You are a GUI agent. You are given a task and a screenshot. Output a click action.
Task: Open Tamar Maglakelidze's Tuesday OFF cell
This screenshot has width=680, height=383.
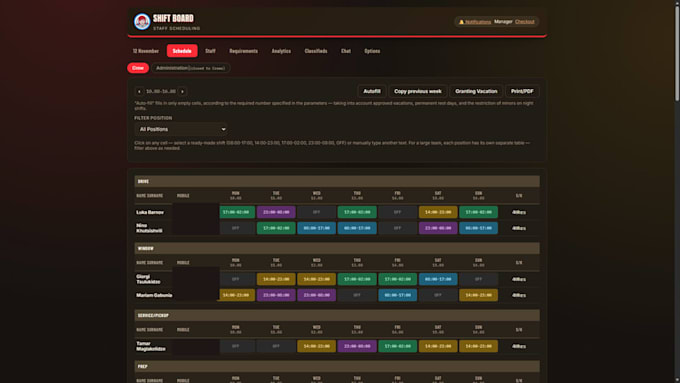276,347
